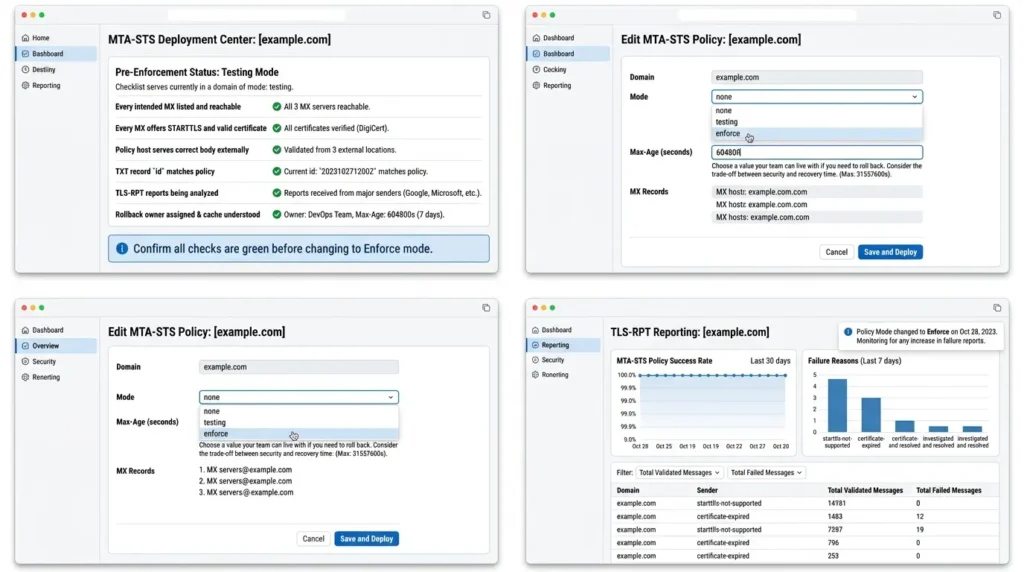The width and height of the screenshot is (1024, 572).
Task: Click failed messages cell showing 19
Action: [x=920, y=530]
